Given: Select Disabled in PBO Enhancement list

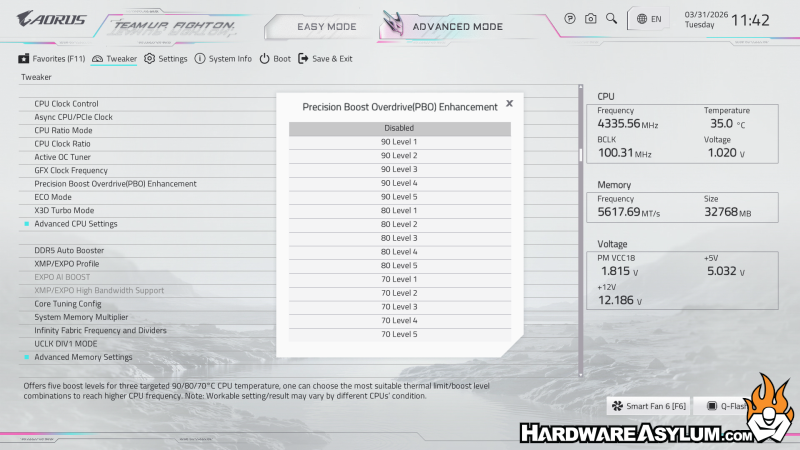Looking at the screenshot, I should [399, 128].
